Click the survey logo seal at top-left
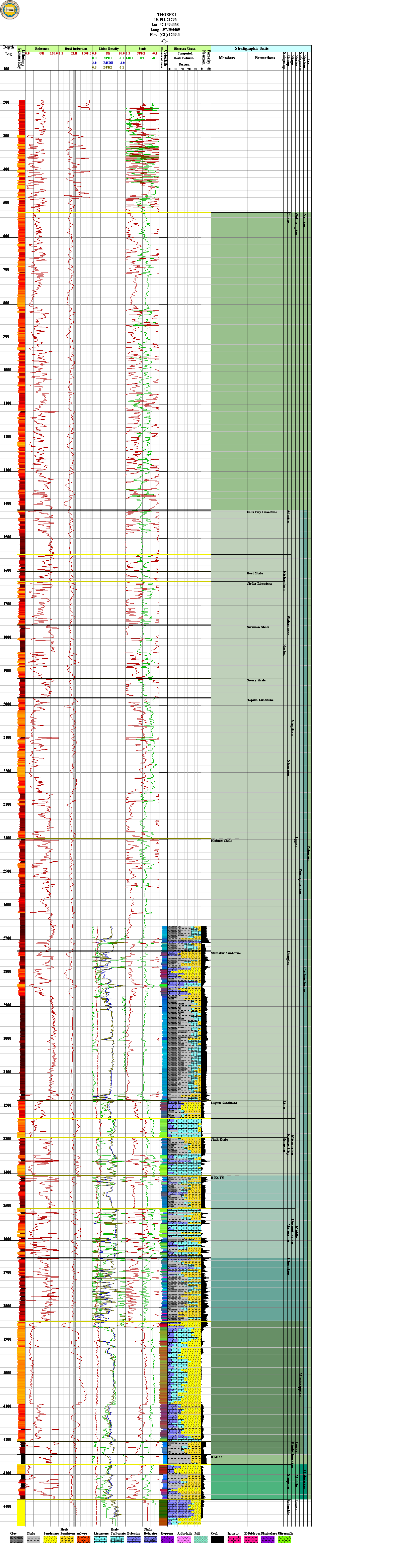 pos(10,10)
